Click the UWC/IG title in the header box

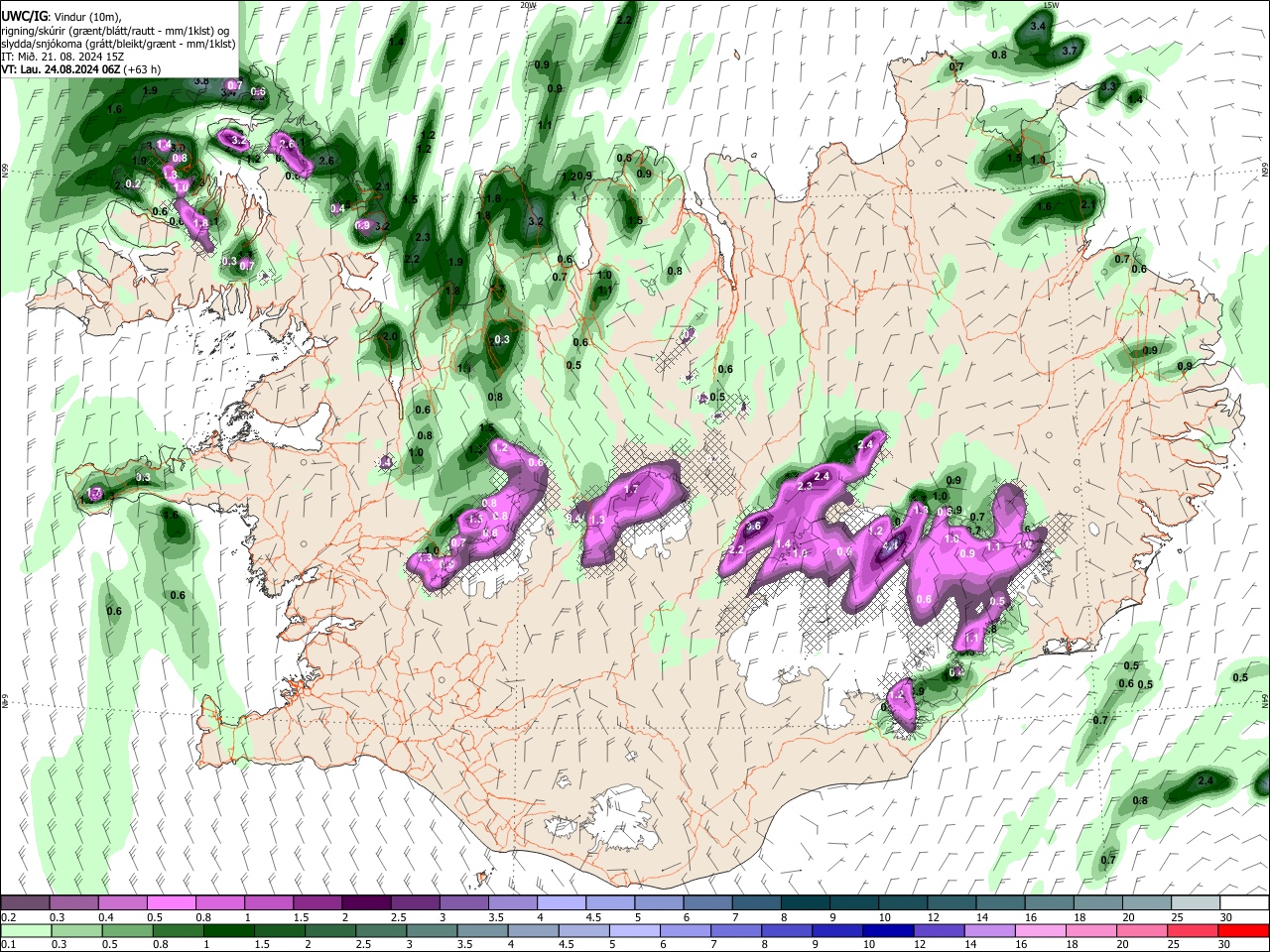(x=24, y=17)
